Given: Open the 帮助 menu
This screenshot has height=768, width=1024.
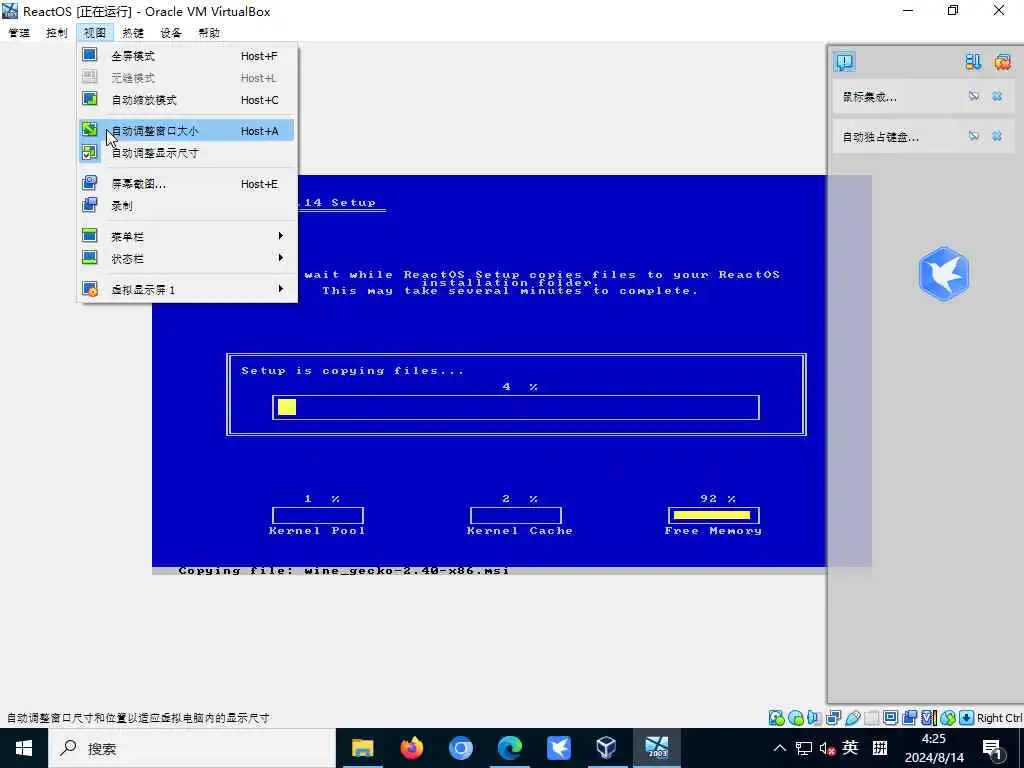Looking at the screenshot, I should [209, 33].
